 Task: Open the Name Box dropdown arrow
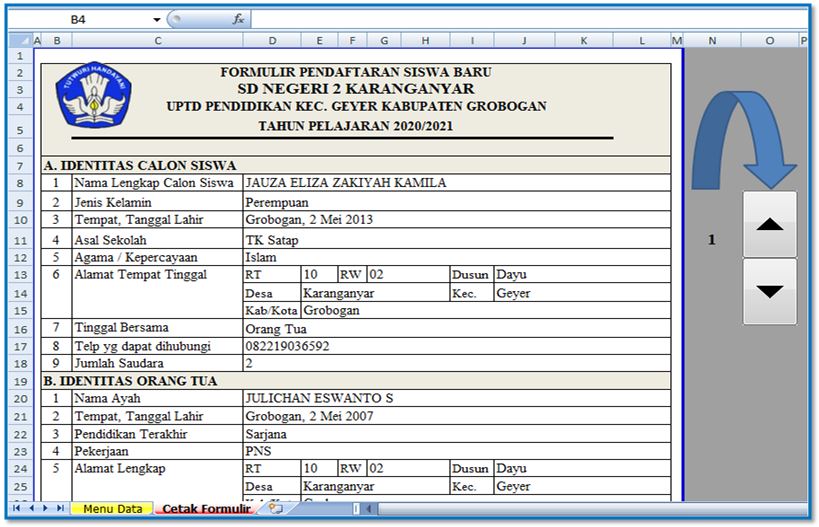pyautogui.click(x=156, y=20)
